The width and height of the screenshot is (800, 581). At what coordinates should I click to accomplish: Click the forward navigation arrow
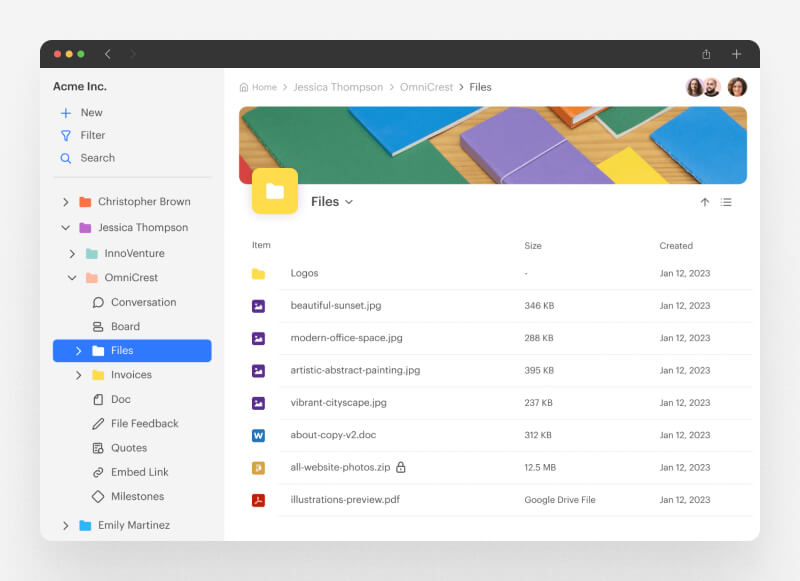click(x=133, y=54)
